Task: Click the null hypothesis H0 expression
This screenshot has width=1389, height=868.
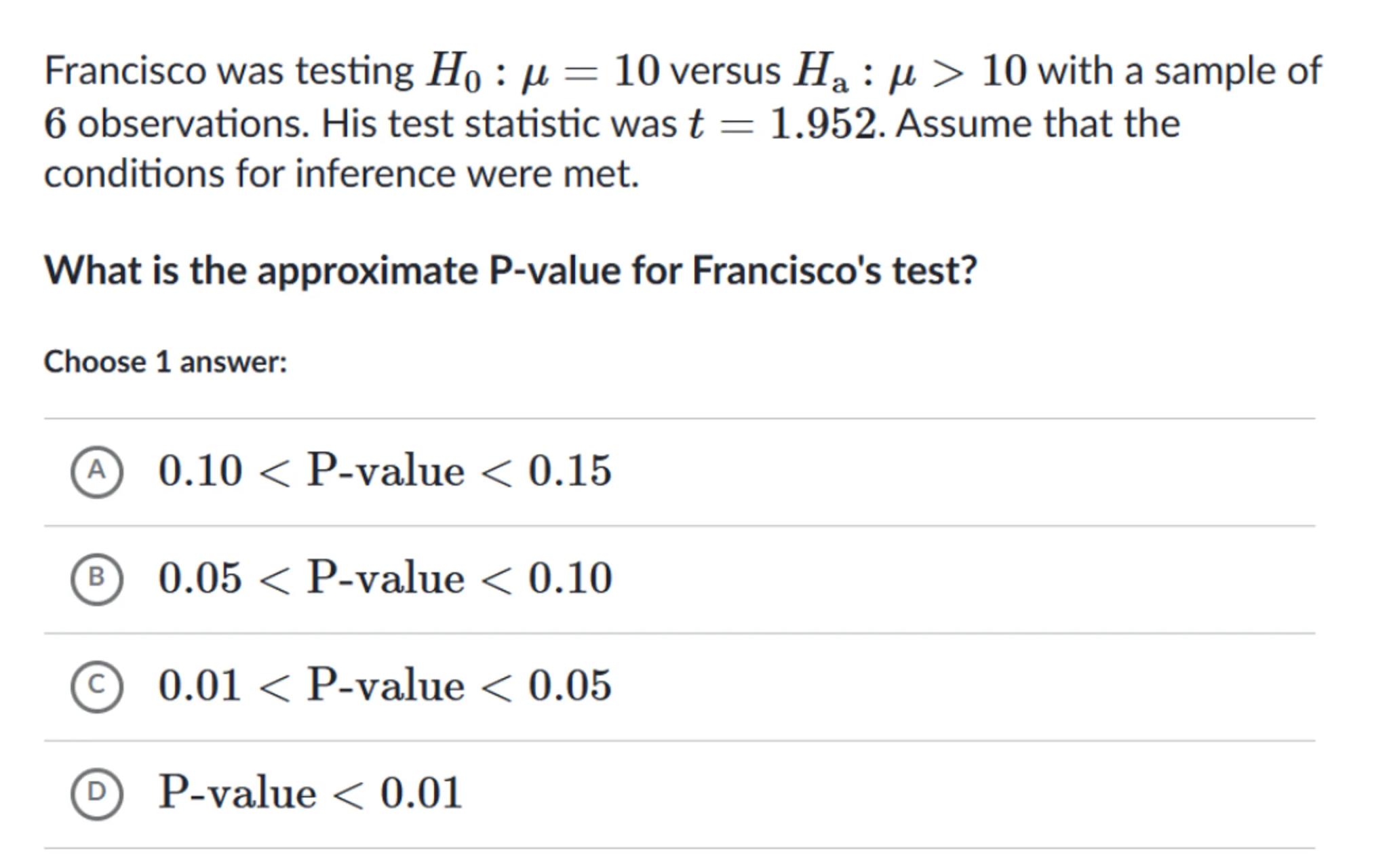Action: coord(543,72)
